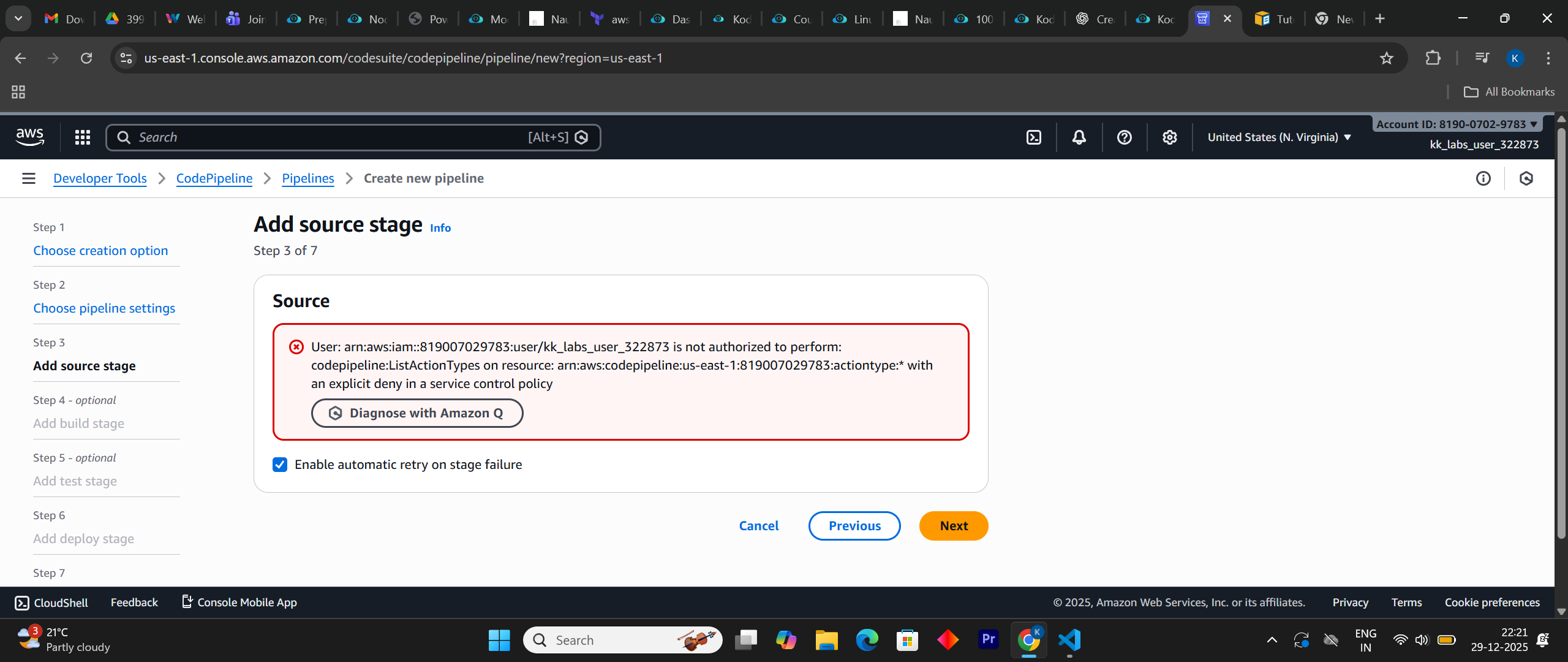Click Diagnose with Amazon Q
Screen dimensions: 1568x662
417,413
